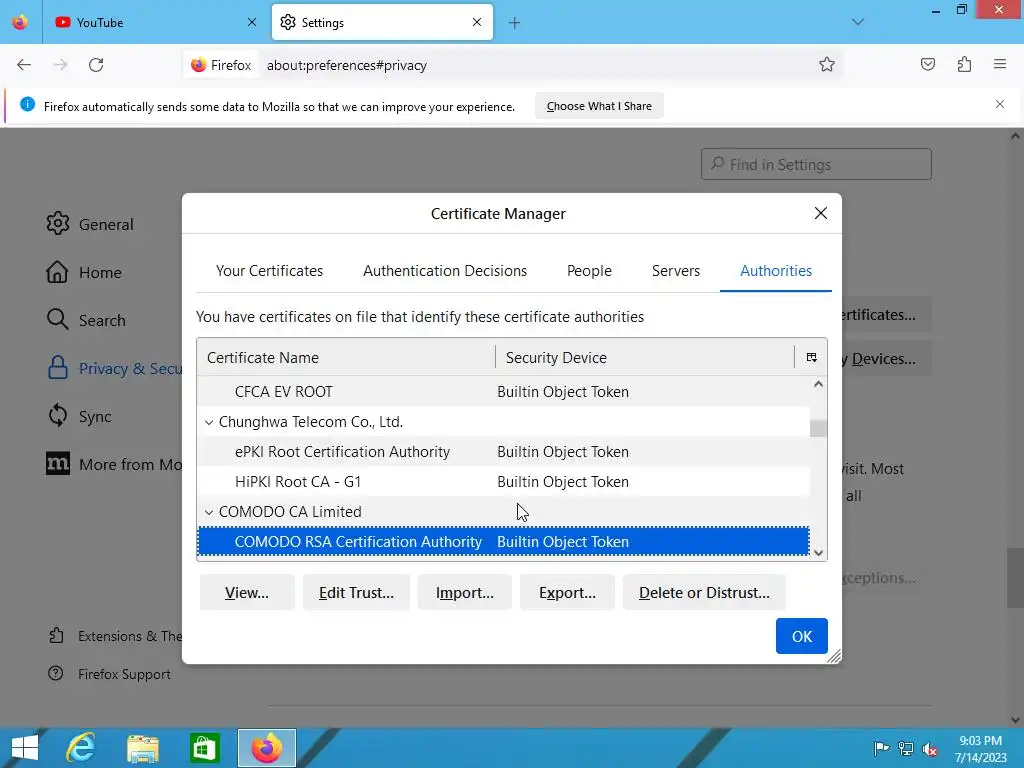
Task: Sort by Security Device column header
Action: 645,357
